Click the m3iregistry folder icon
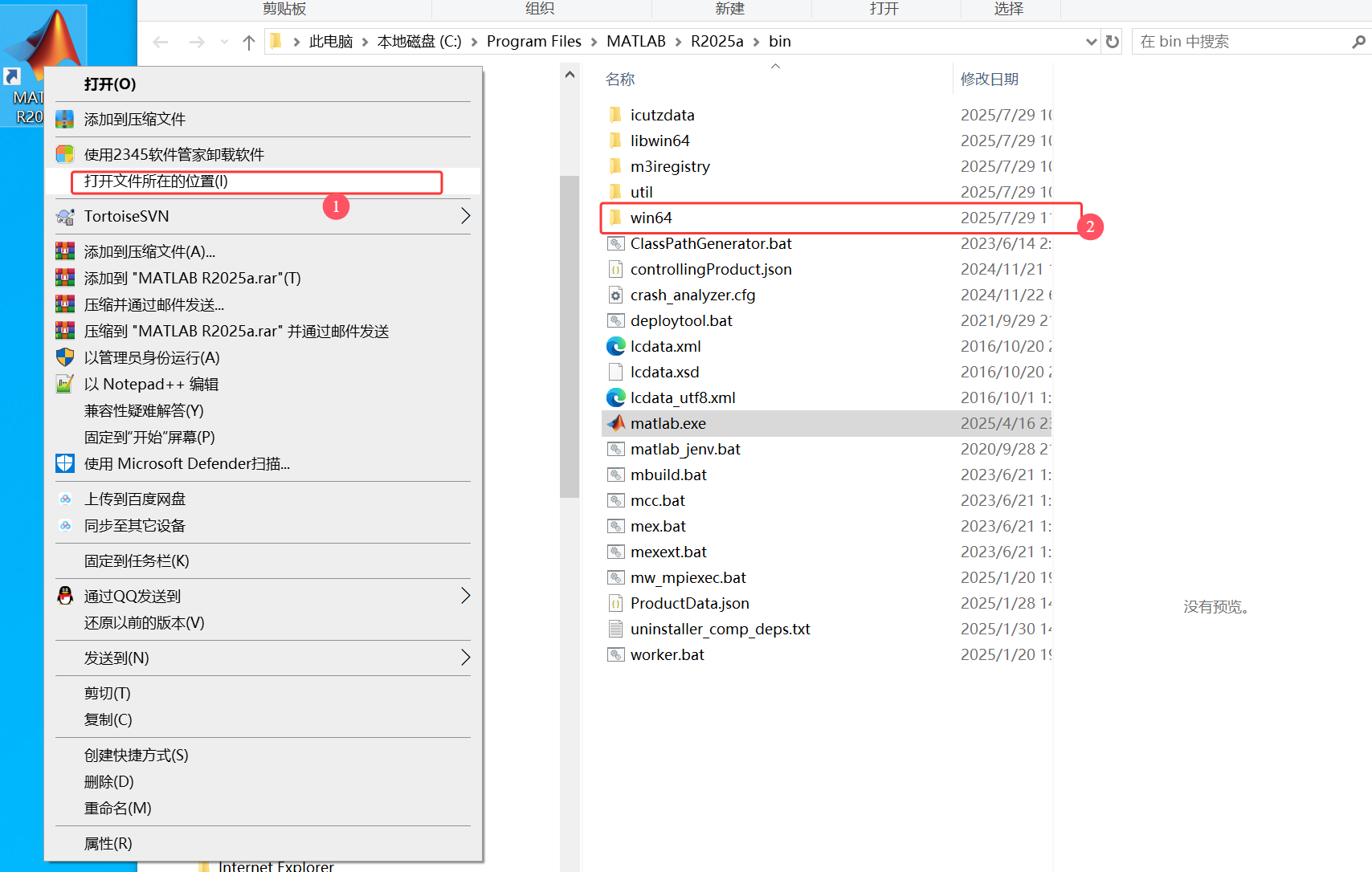Screen dimensions: 1372x872 point(616,166)
